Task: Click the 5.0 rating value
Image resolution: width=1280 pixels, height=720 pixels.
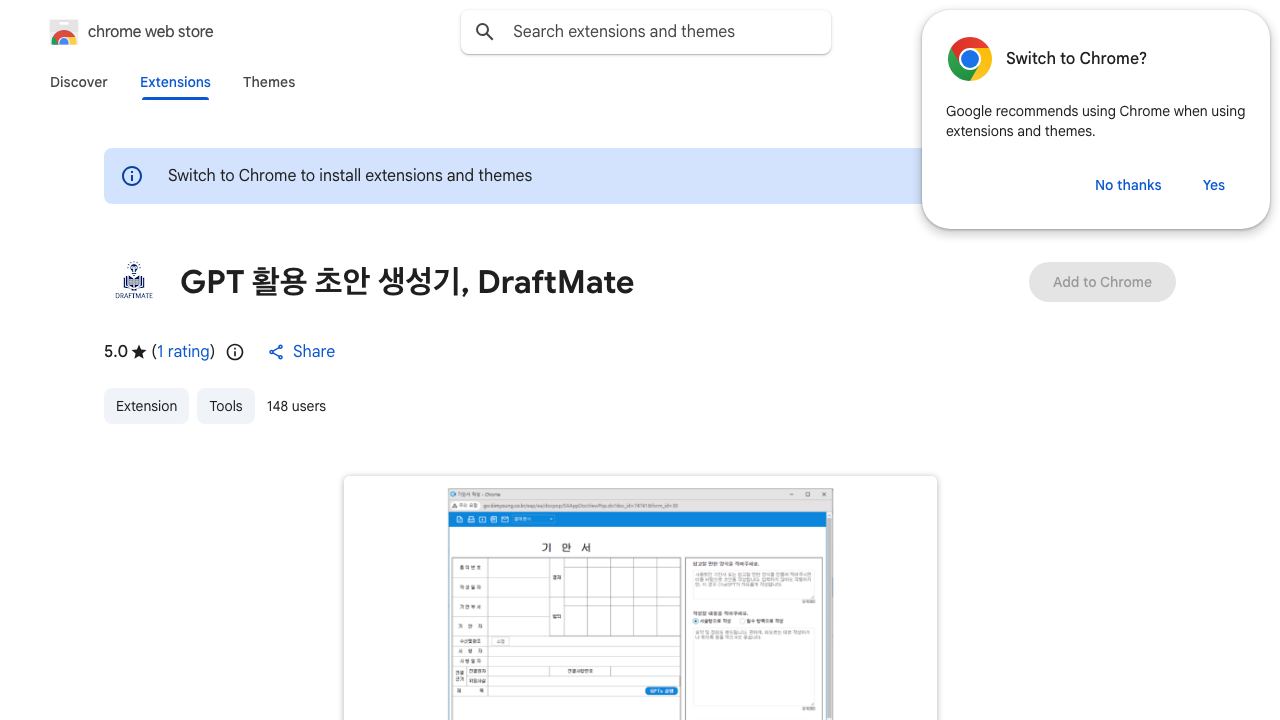Action: click(116, 352)
